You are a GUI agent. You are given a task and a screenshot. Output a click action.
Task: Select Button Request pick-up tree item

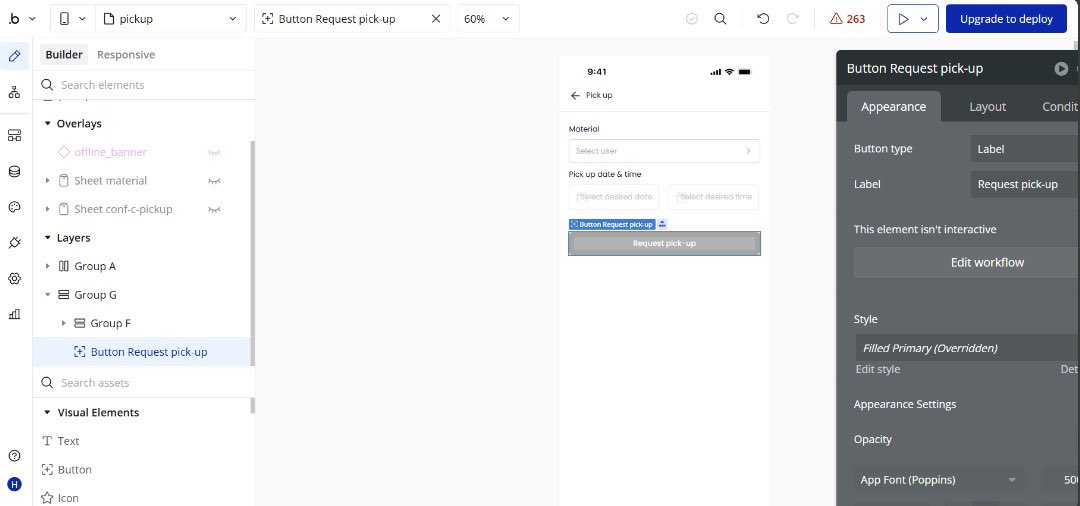click(143, 352)
